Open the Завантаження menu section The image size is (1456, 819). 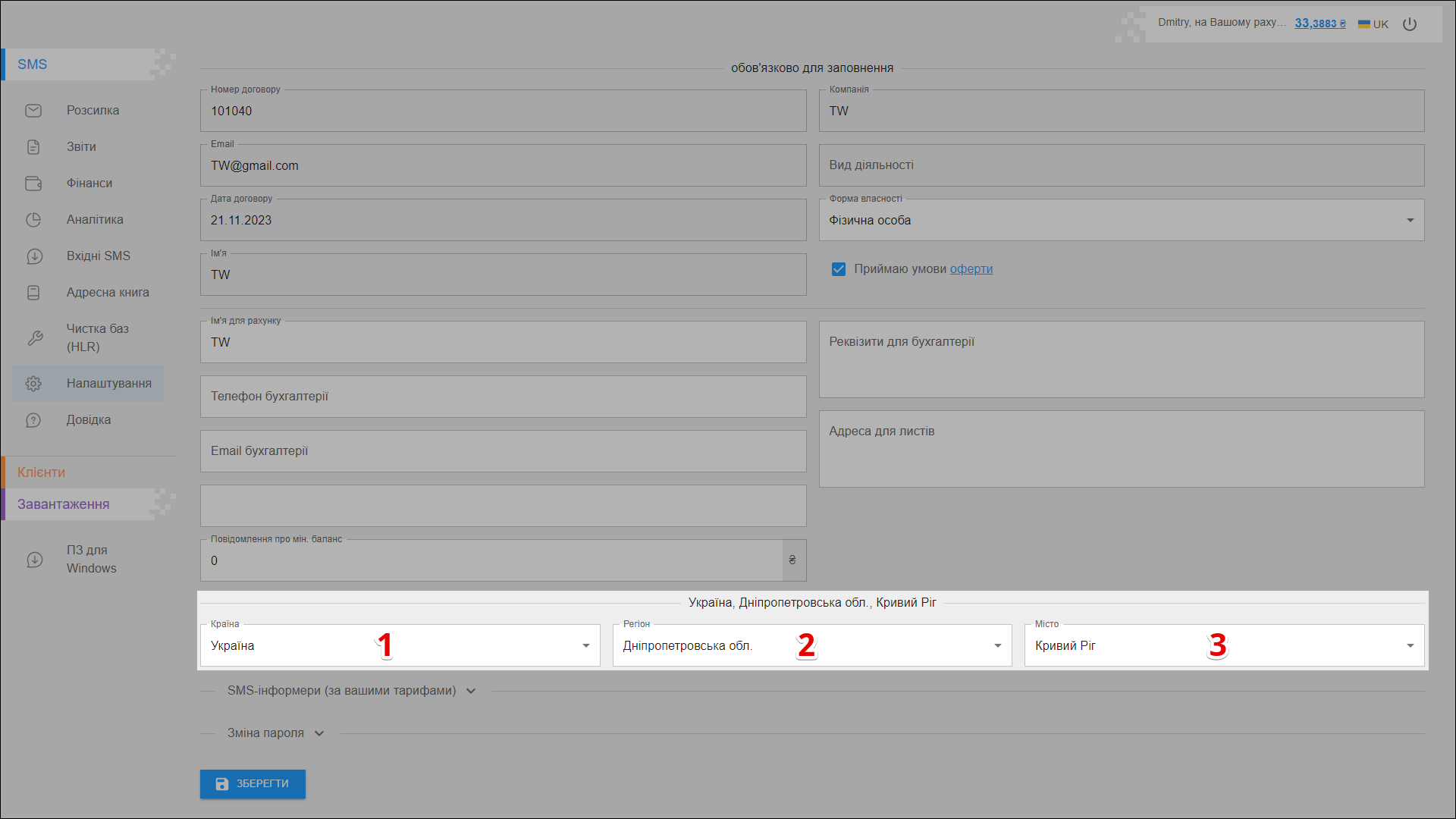coord(64,504)
